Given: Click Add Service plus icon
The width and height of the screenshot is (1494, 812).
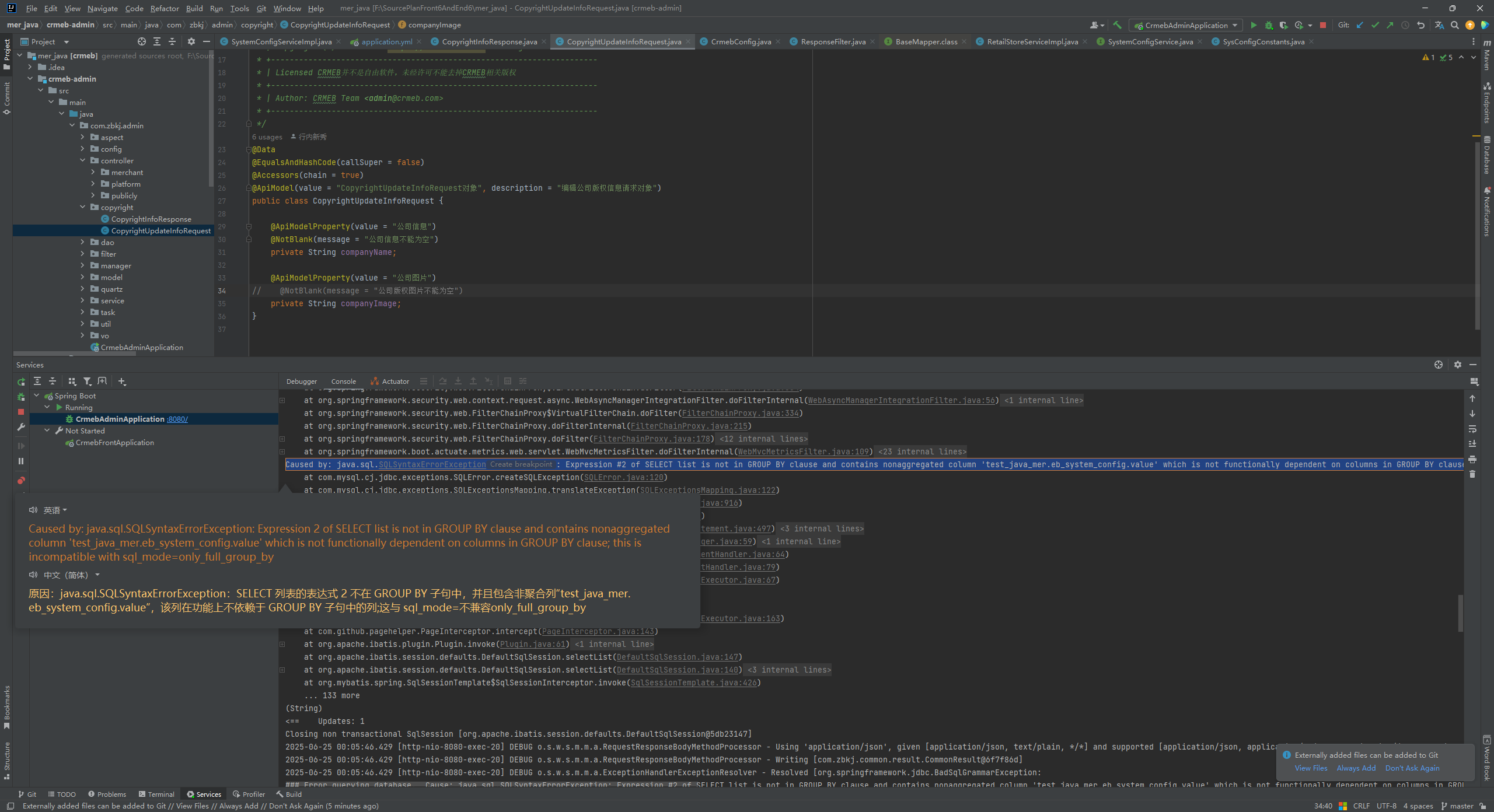Looking at the screenshot, I should point(121,381).
